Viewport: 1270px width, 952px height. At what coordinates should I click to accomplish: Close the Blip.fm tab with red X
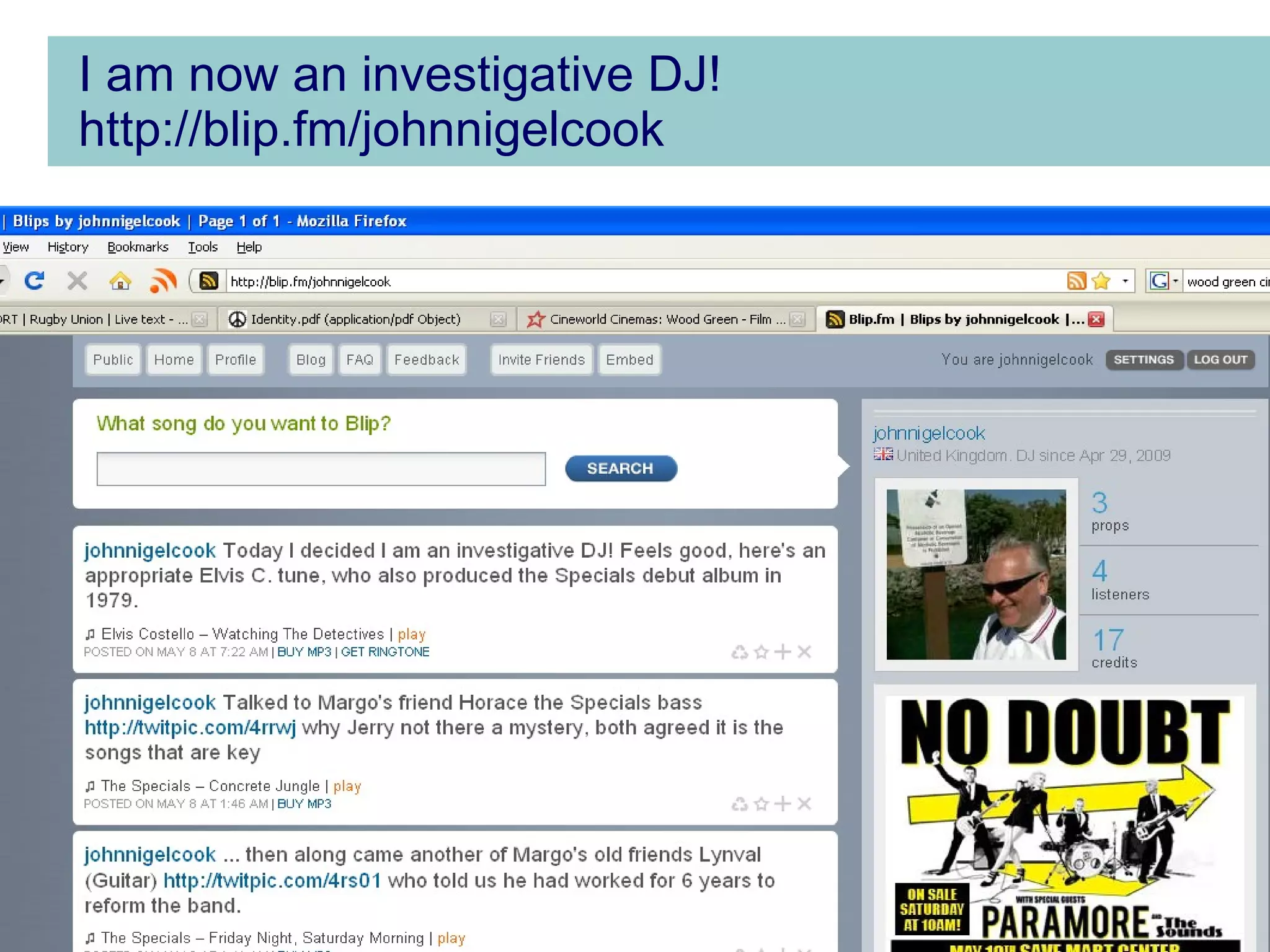[1096, 319]
